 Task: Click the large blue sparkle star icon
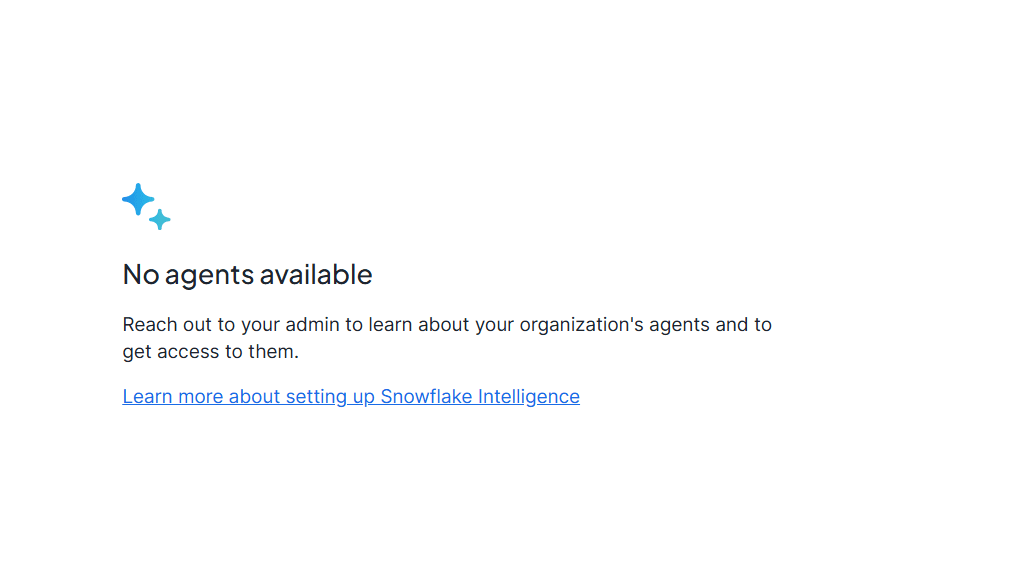click(x=138, y=200)
